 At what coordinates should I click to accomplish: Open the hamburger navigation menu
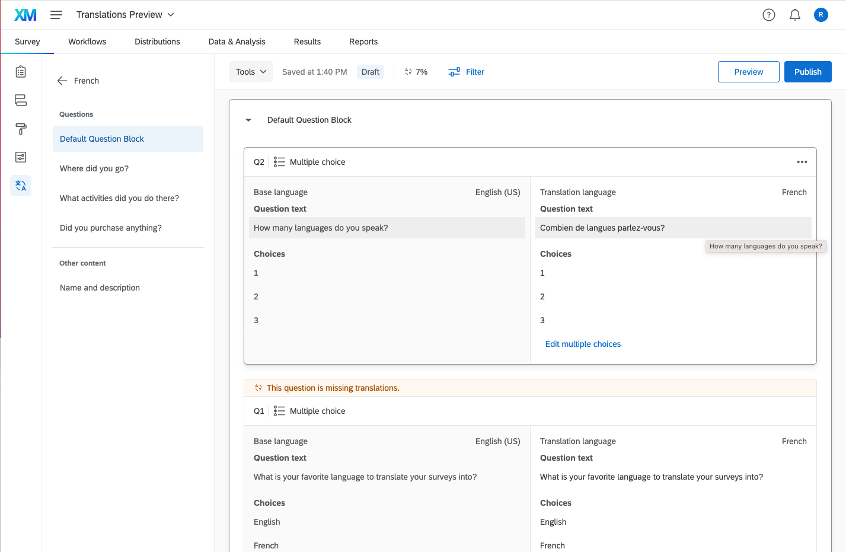click(x=56, y=15)
